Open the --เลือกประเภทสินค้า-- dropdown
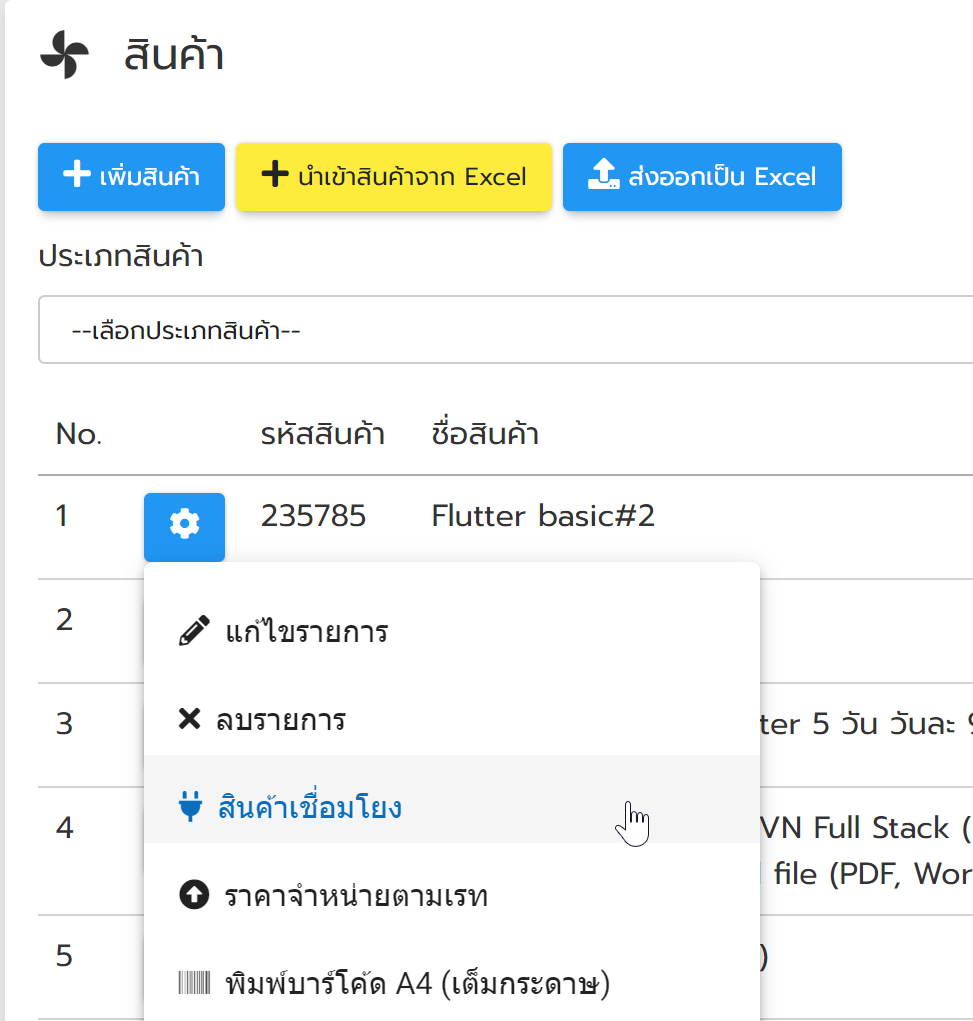Viewport: 973px width, 1021px height. click(x=505, y=329)
